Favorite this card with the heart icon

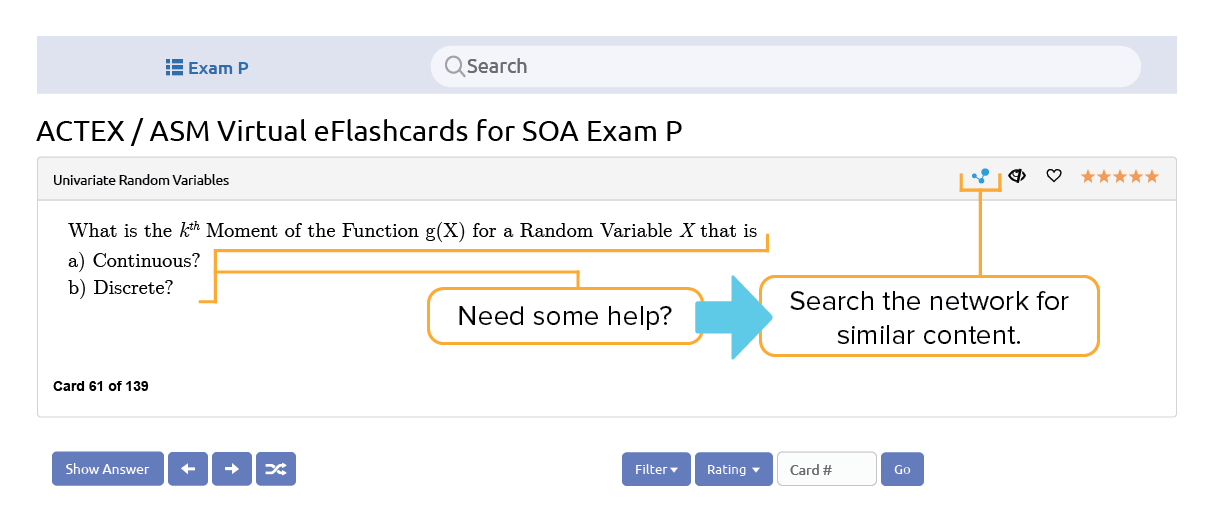click(x=1053, y=176)
